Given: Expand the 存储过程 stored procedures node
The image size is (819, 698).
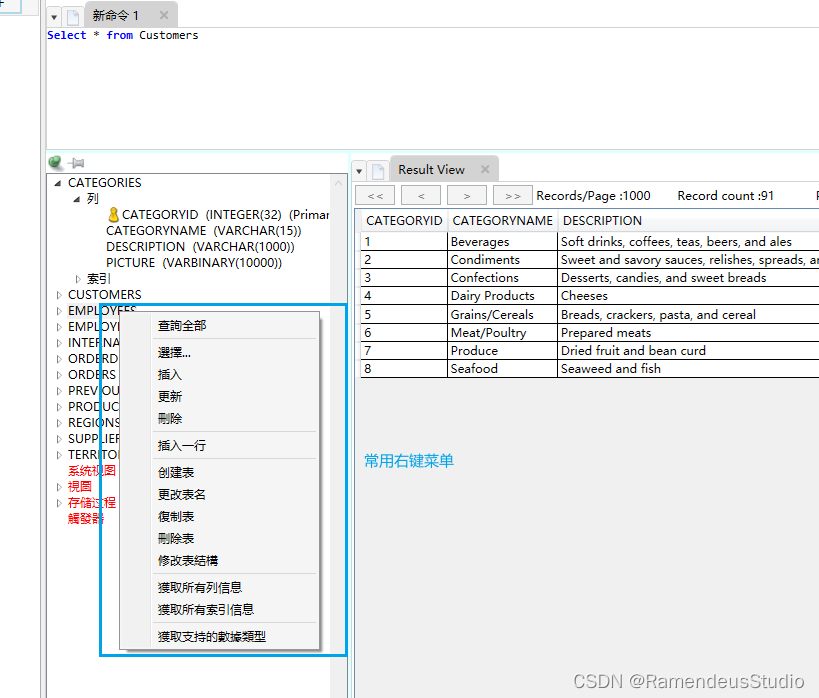Looking at the screenshot, I should point(59,503).
